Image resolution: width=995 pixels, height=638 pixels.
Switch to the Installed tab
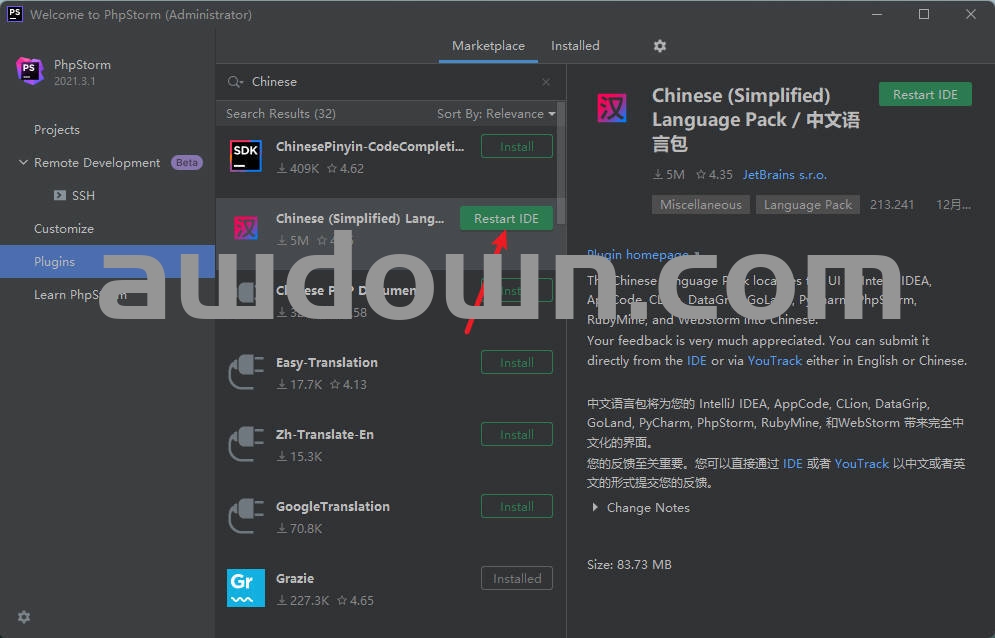[x=575, y=46]
